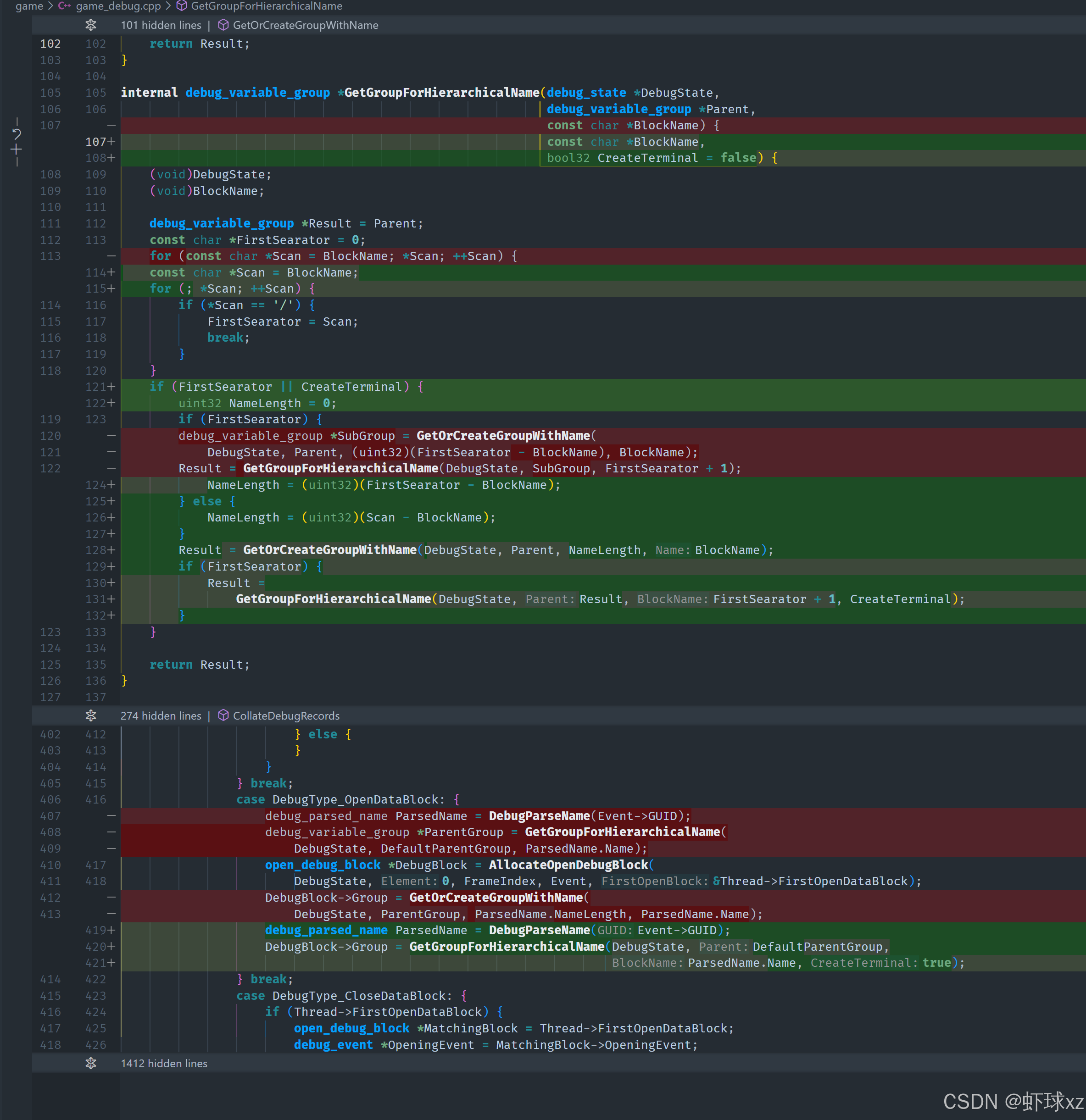The image size is (1086, 1120).
Task: Click unfold icon beside 101 hidden lines
Action: pyautogui.click(x=91, y=25)
